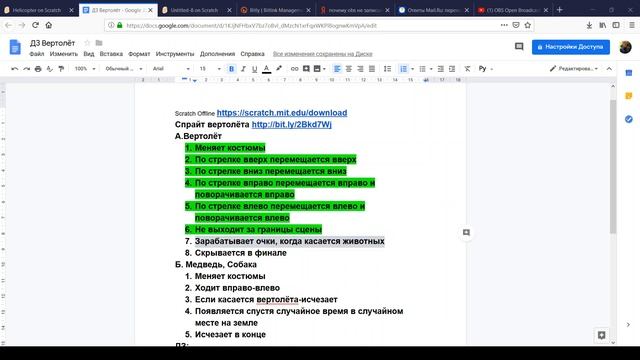Click the text color icon

tap(267, 69)
